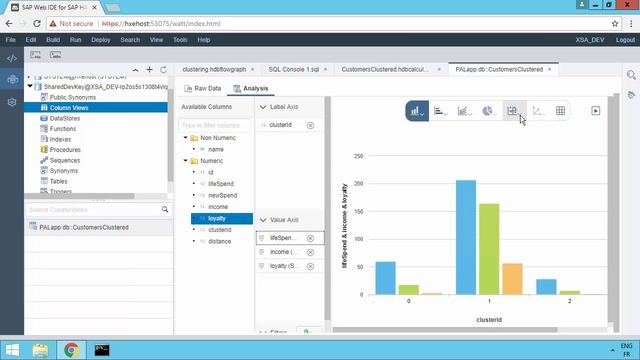Remove clusterId from the Label Axis
Image resolution: width=640 pixels, height=360 pixels.
[x=310, y=125]
